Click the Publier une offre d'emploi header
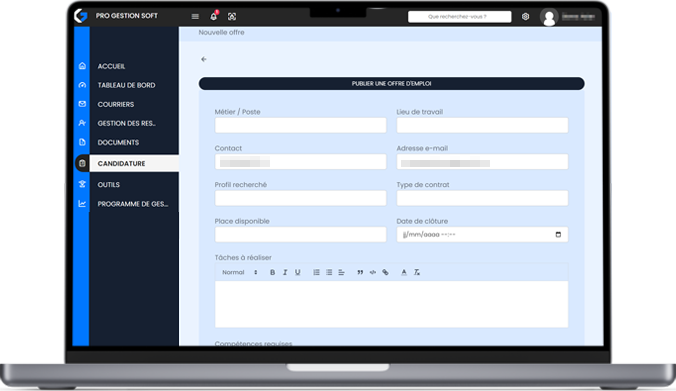676x391 pixels. (391, 84)
